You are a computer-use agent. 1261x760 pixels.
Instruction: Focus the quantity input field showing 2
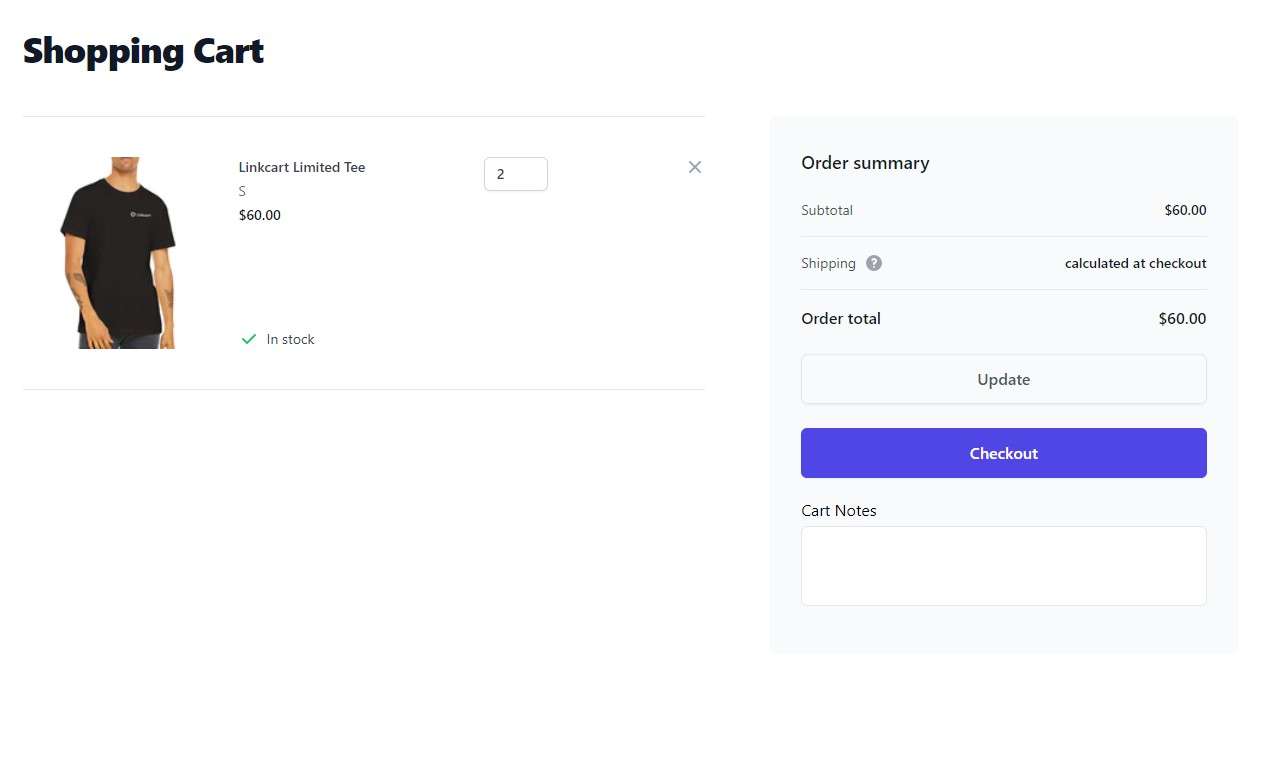(x=515, y=174)
